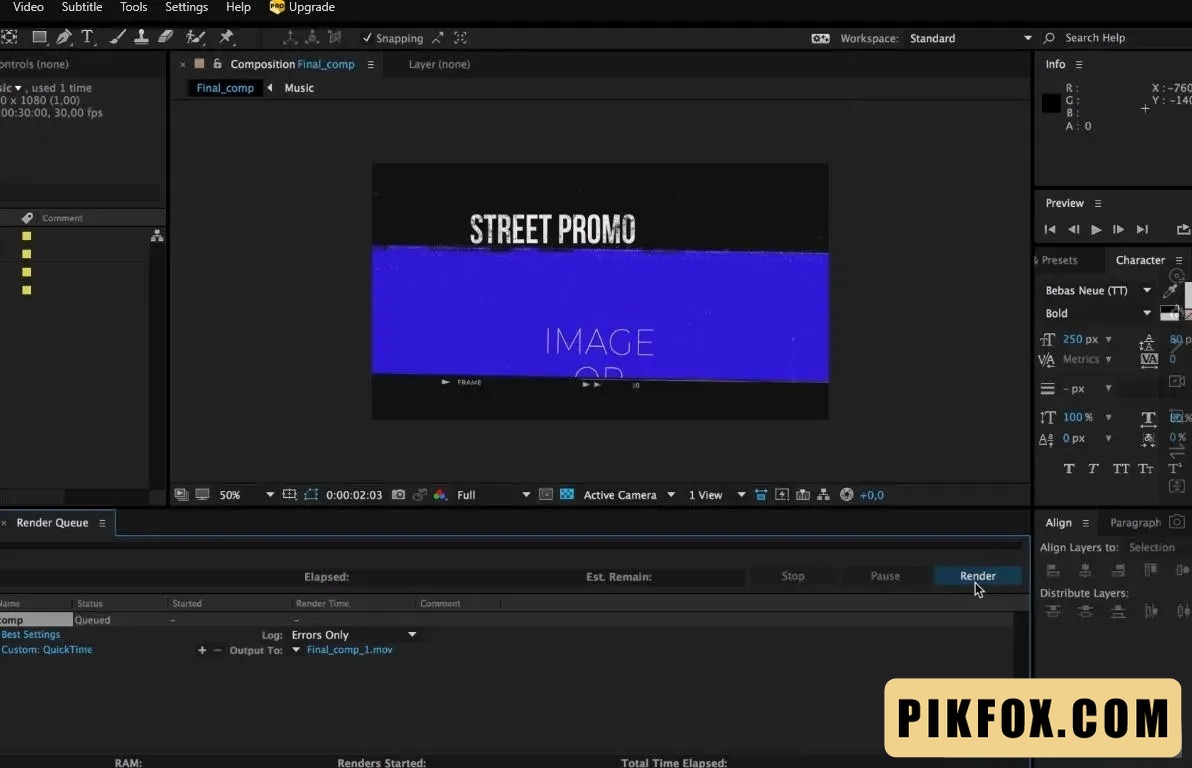Click the Stop button
The width and height of the screenshot is (1192, 768).
tap(793, 576)
